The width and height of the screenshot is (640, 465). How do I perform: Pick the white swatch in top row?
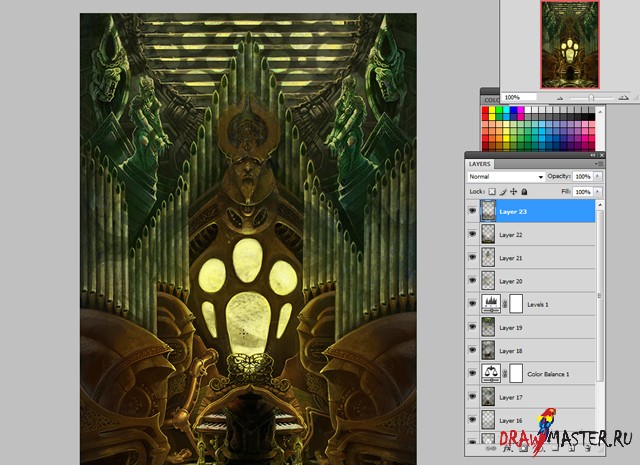click(528, 110)
